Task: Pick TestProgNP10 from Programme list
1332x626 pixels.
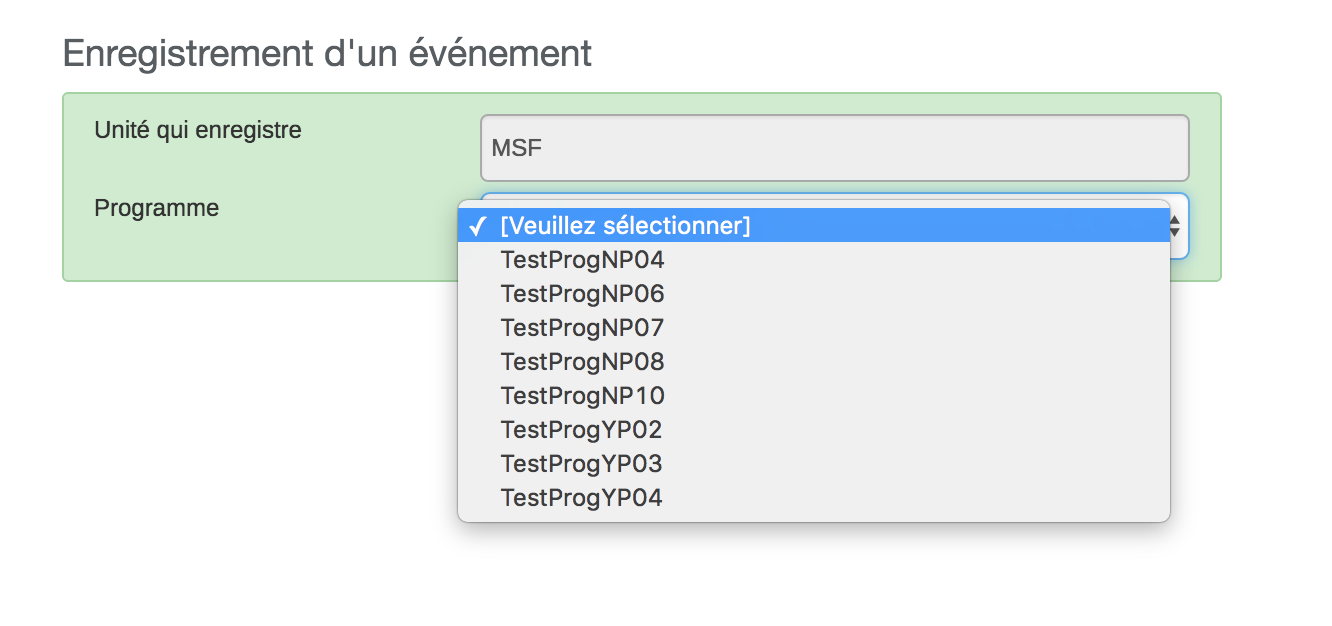Action: pos(582,396)
